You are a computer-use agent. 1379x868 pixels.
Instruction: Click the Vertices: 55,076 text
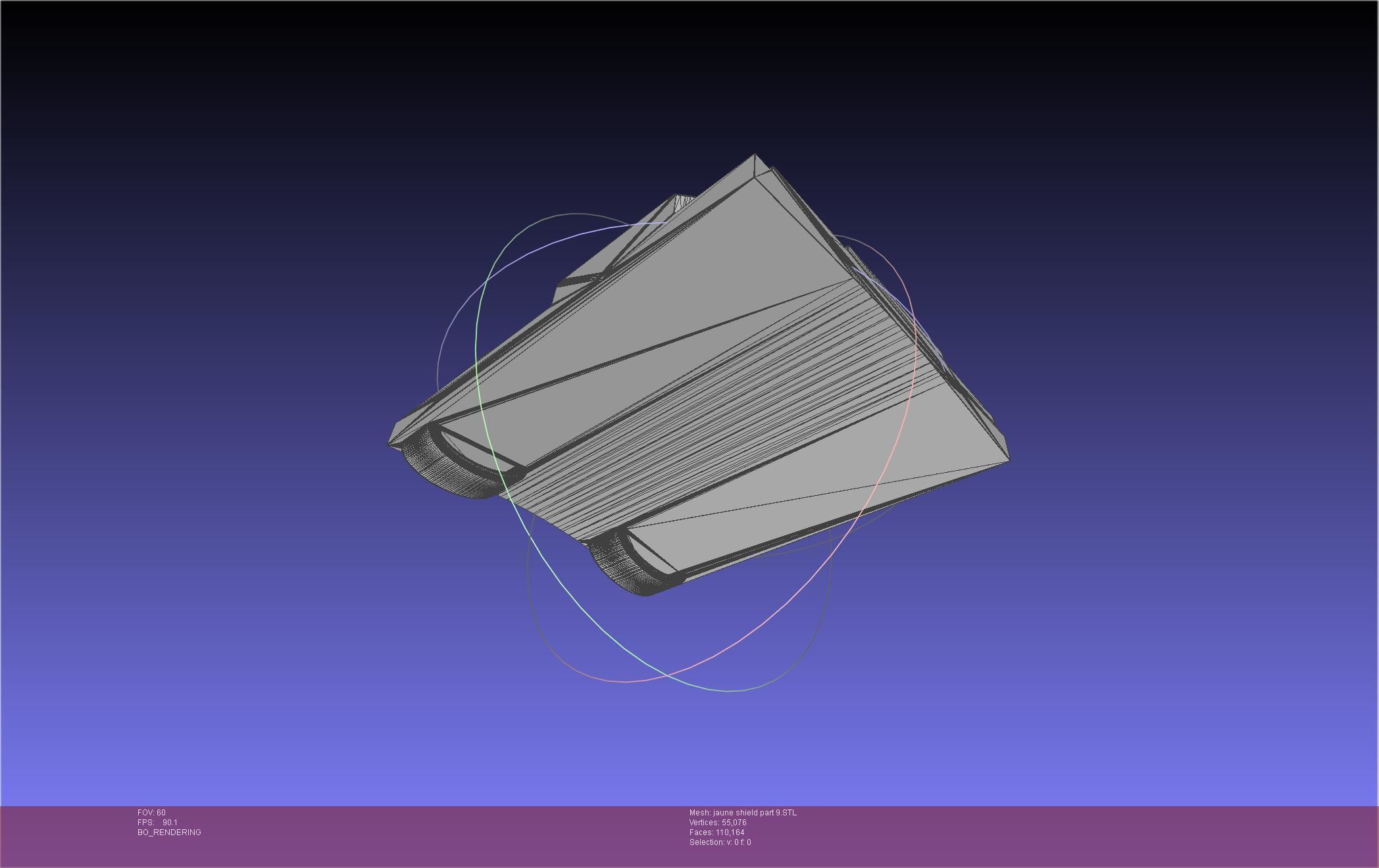click(718, 823)
